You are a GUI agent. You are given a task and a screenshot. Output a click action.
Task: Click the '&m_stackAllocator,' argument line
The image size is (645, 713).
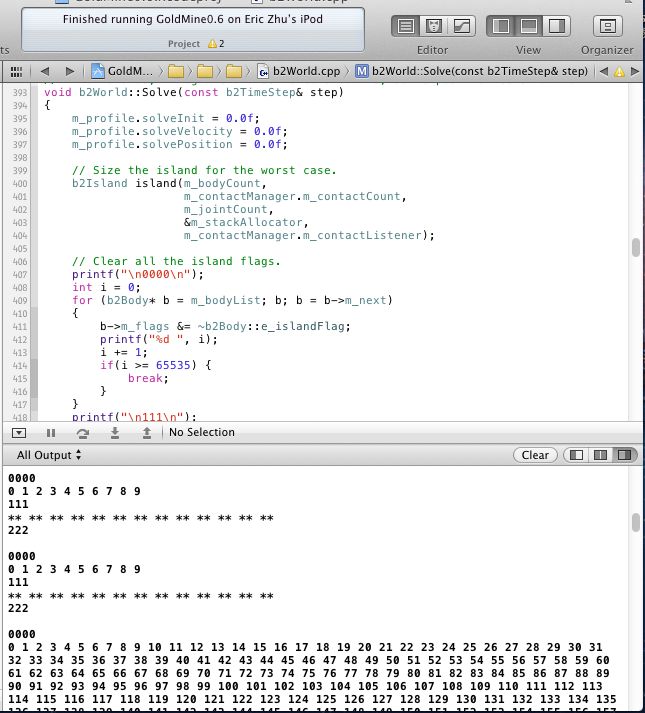tap(246, 223)
